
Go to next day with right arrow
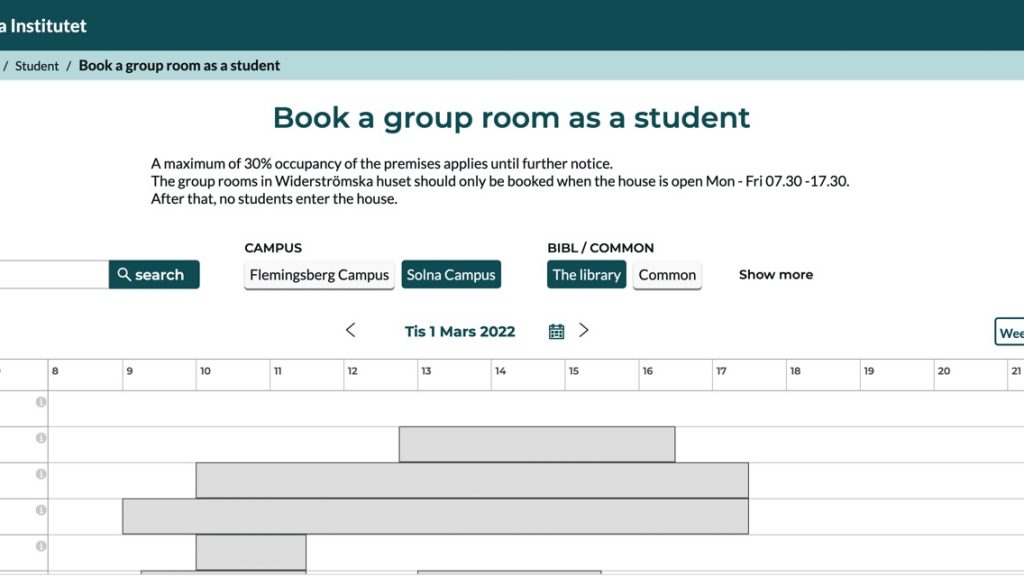pyautogui.click(x=584, y=330)
